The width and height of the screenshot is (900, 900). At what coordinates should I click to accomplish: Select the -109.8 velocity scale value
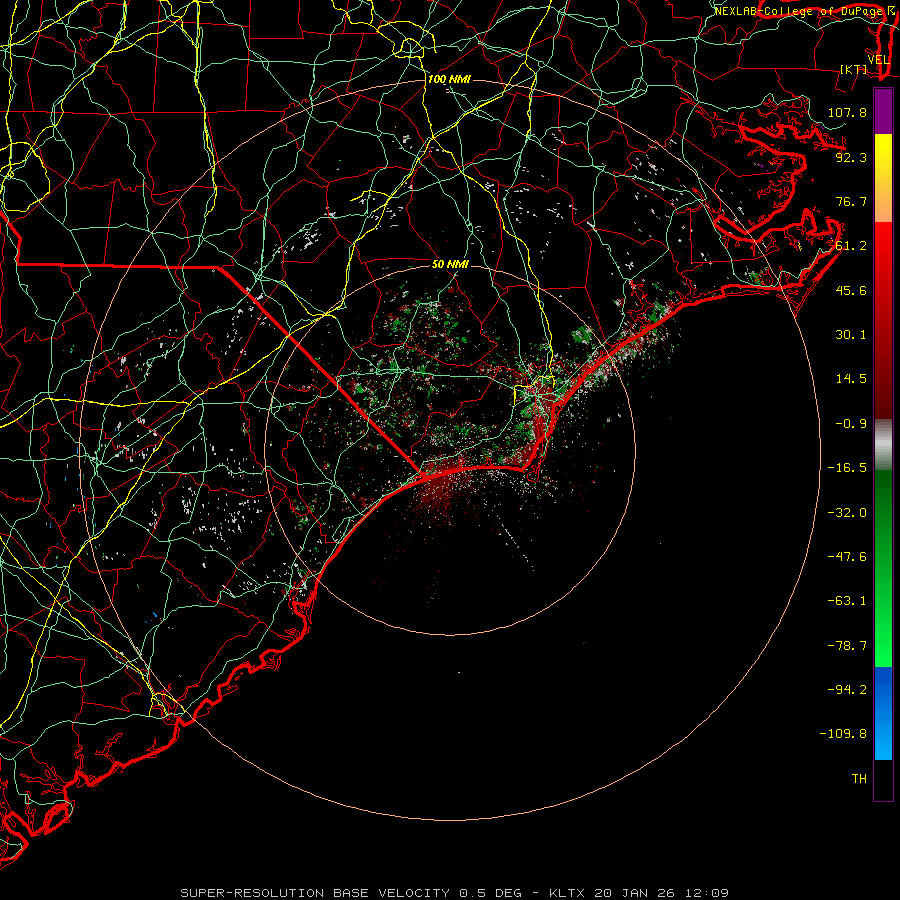pos(843,734)
